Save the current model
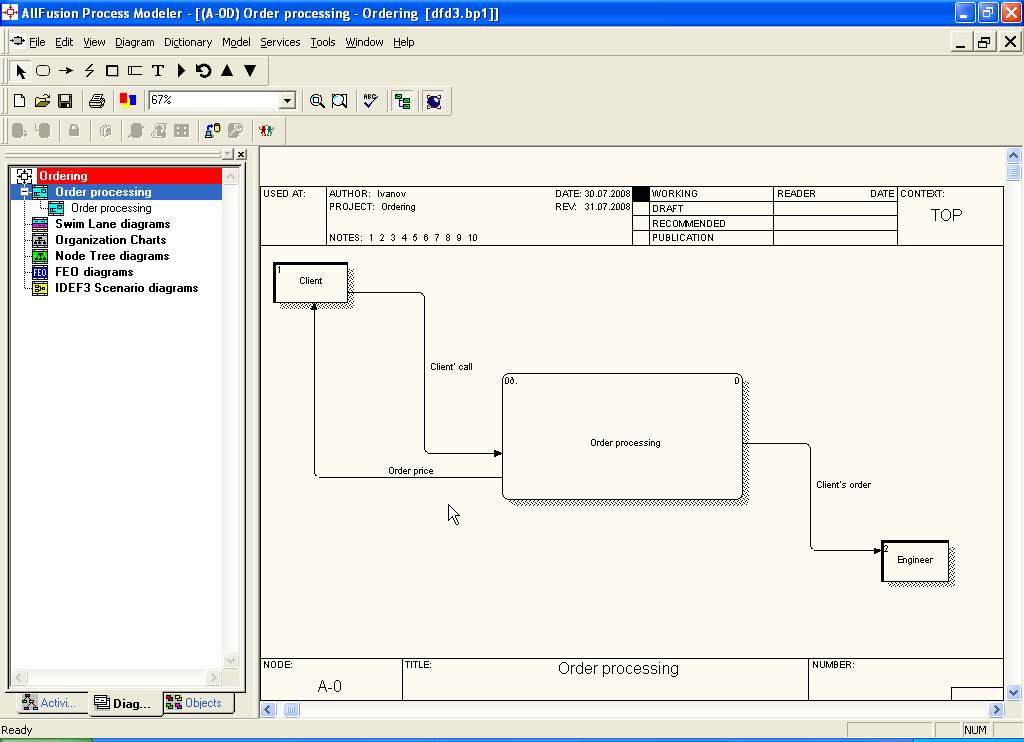This screenshot has width=1024, height=742. coord(65,101)
